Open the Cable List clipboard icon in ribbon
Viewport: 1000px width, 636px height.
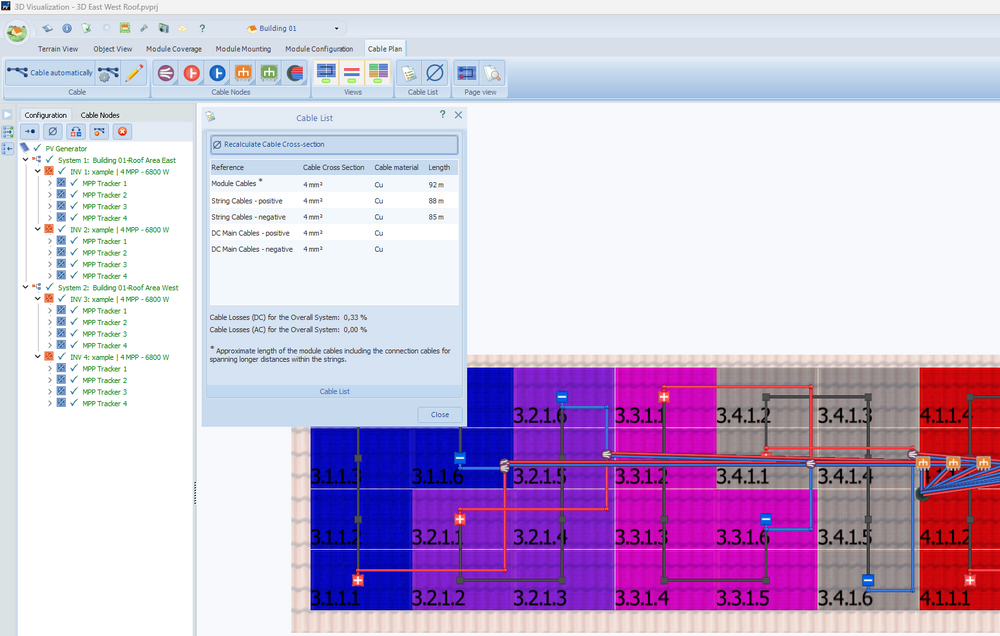click(x=408, y=72)
